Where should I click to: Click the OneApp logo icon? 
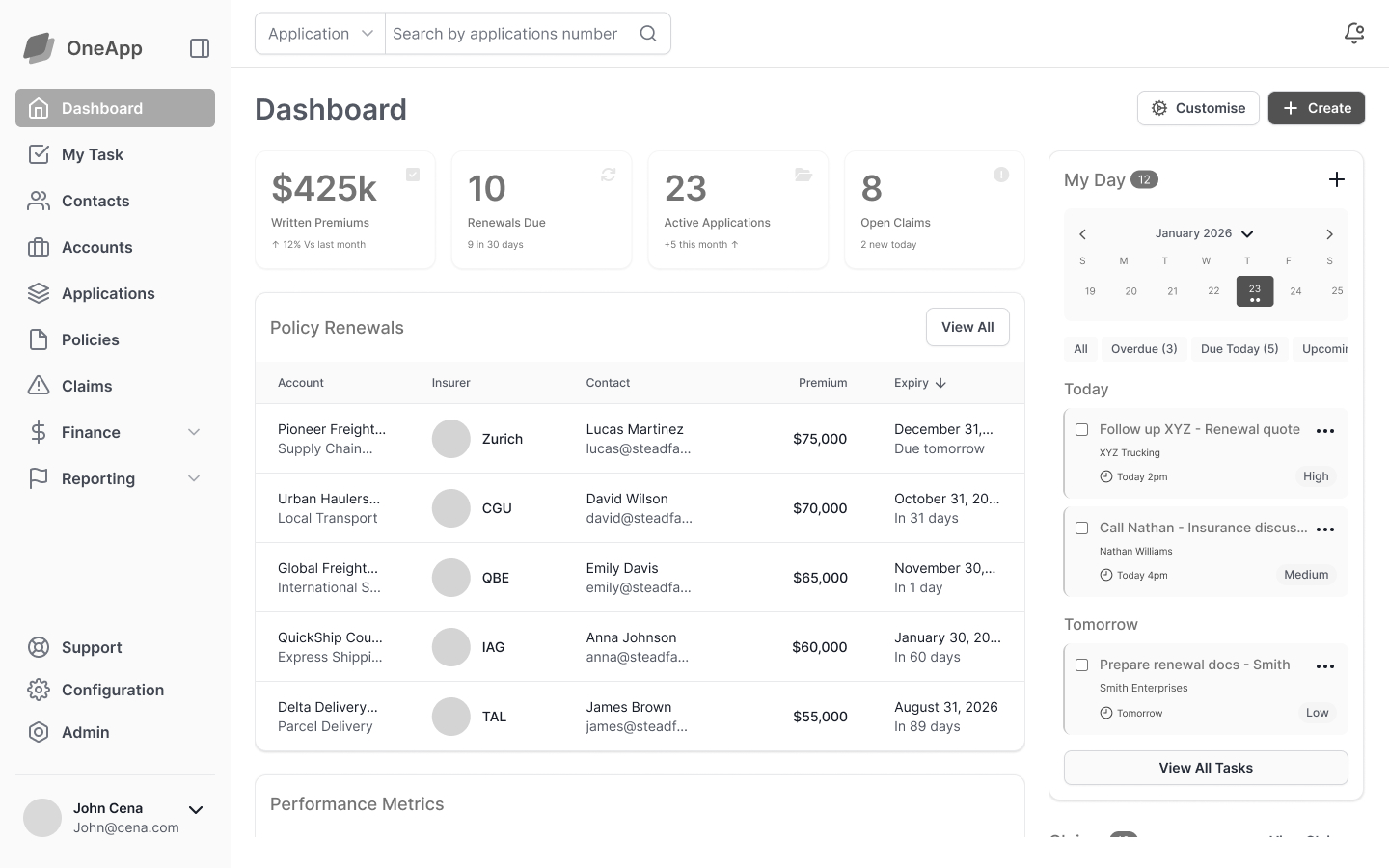pos(39,47)
